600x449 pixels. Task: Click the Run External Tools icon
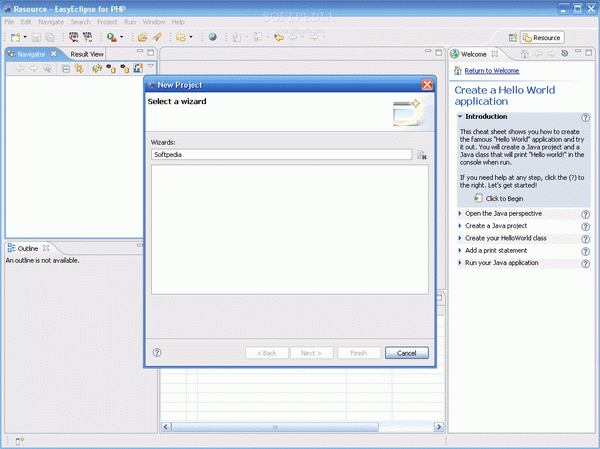pos(112,37)
